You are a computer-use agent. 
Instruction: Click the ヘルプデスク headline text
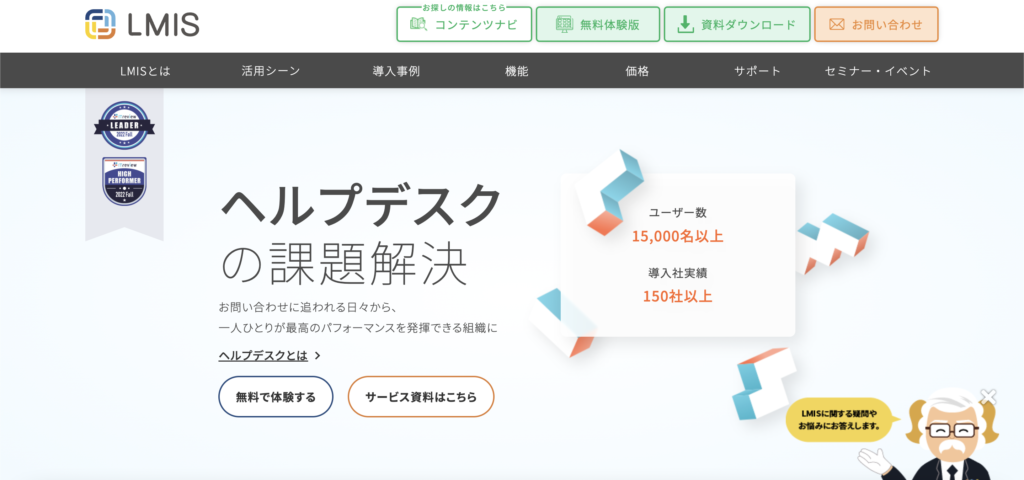(360, 205)
